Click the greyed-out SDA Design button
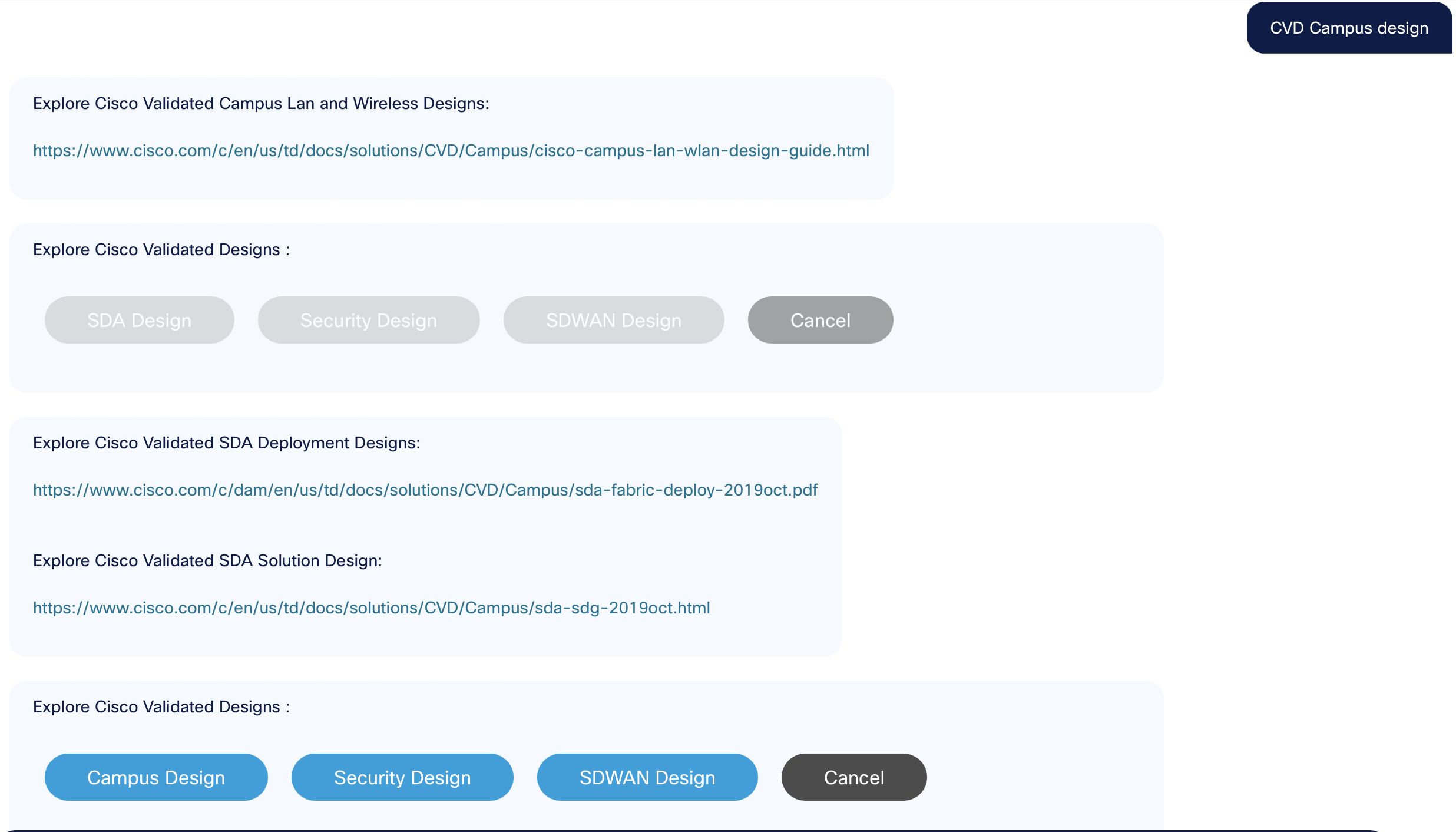This screenshot has width=1456, height=832. 139,320
